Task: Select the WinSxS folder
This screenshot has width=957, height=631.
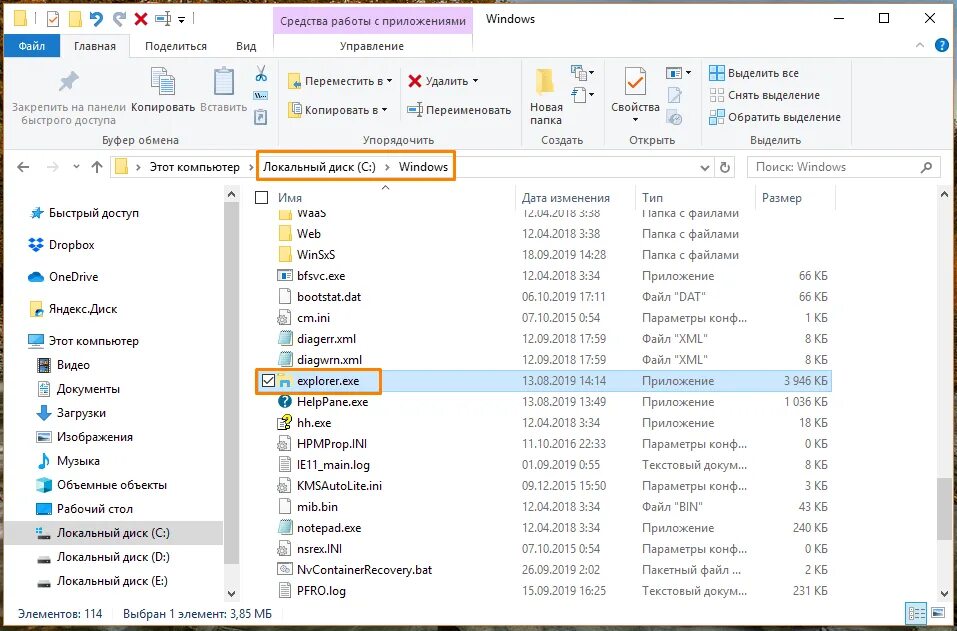Action: (316, 254)
